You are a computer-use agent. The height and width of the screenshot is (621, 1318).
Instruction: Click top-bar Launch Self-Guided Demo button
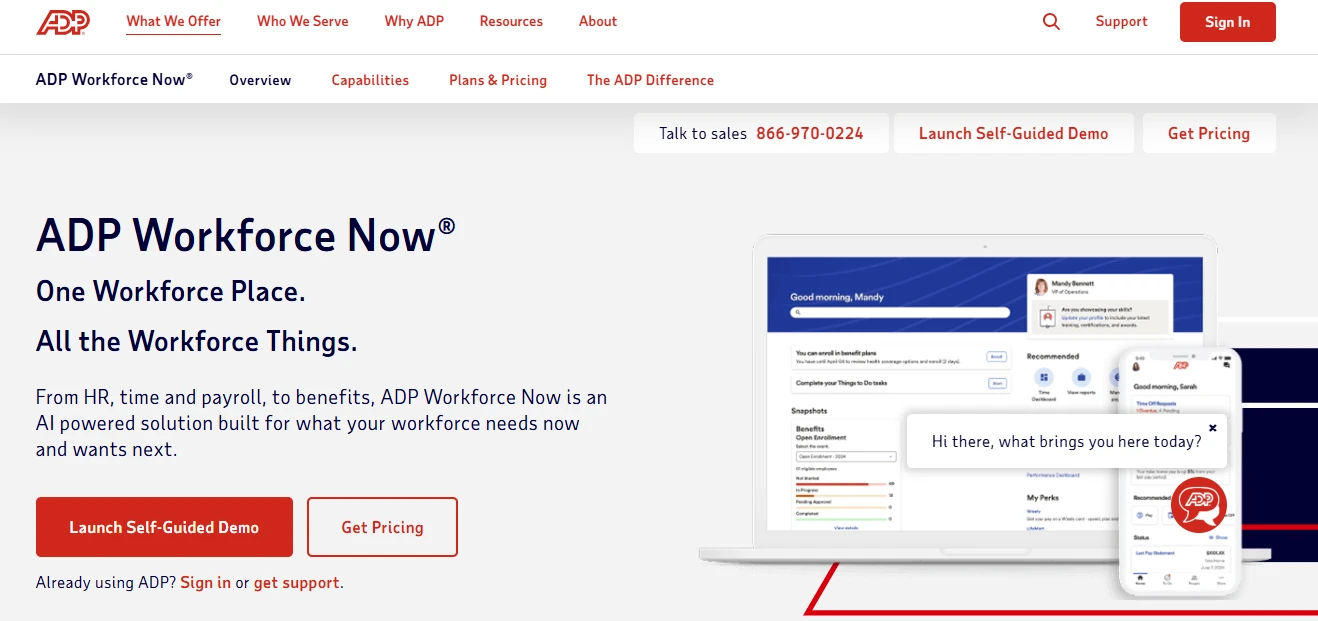pos(1013,133)
